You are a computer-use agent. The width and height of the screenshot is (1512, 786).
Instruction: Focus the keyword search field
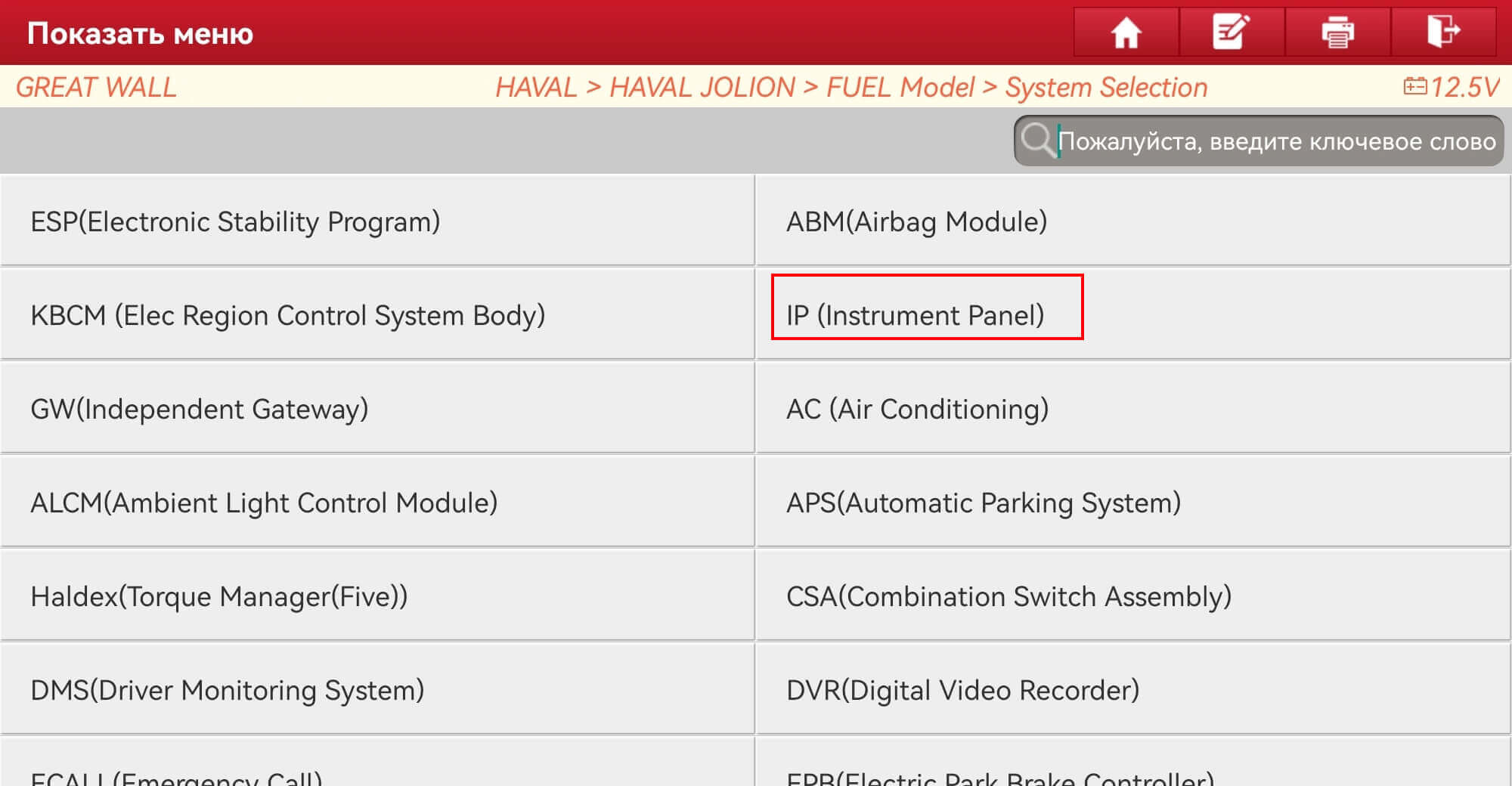pyautogui.click(x=1259, y=141)
